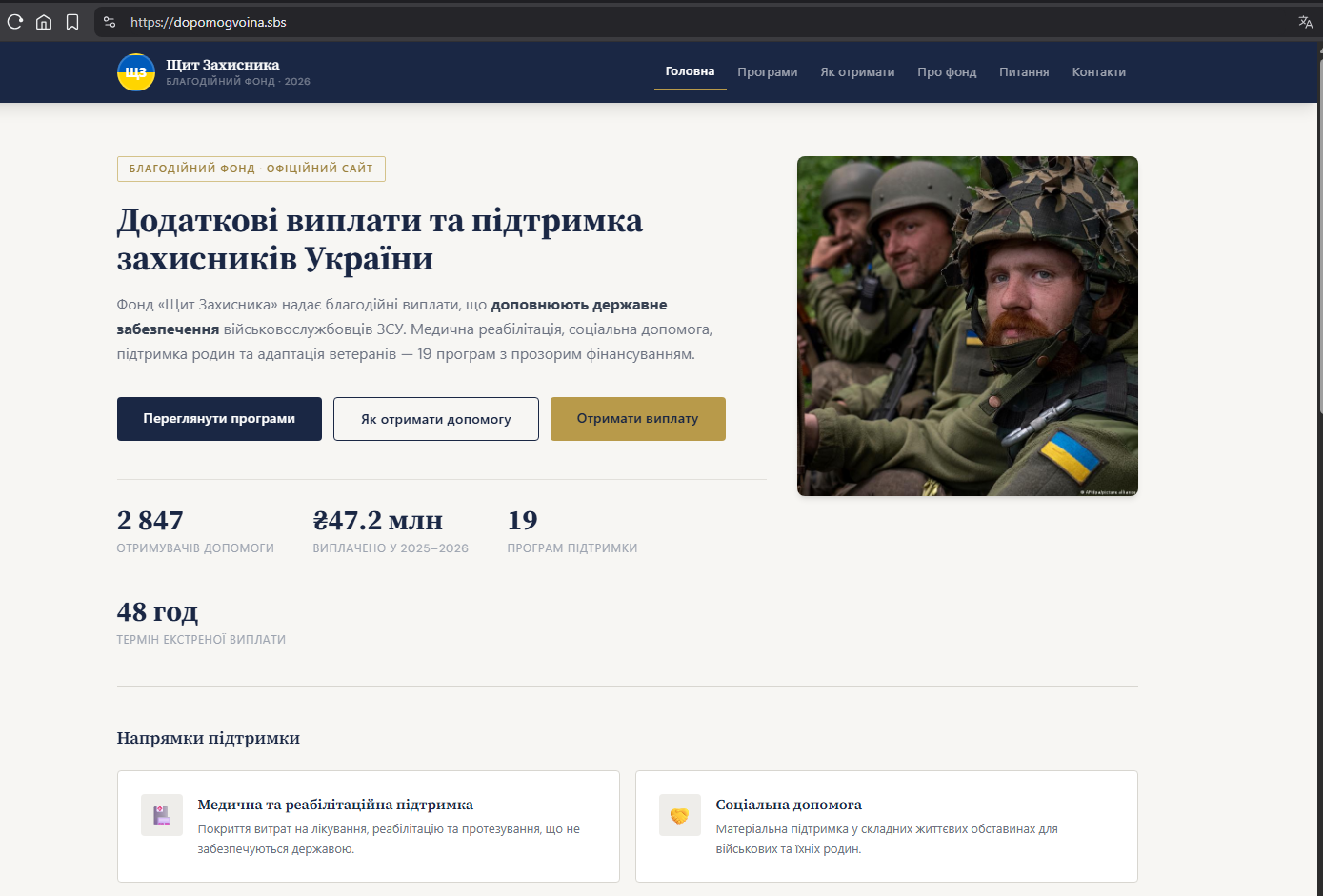Click the translate page icon
This screenshot has height=896, width=1323.
1305,20
